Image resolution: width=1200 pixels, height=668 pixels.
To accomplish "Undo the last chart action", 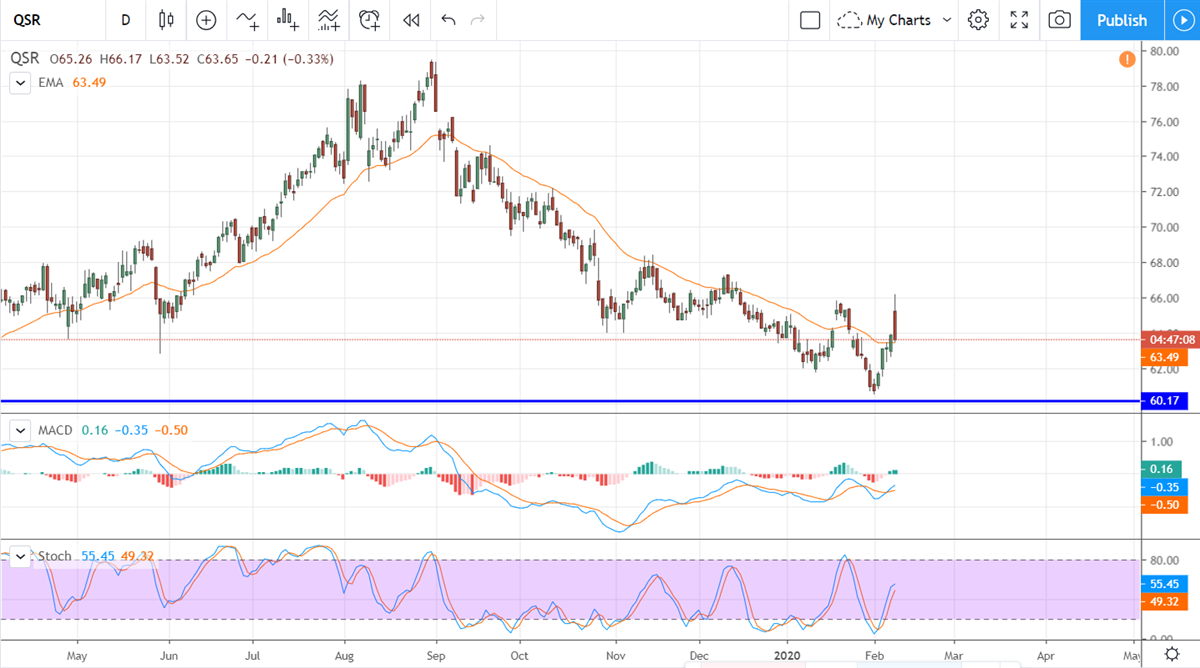I will [448, 20].
